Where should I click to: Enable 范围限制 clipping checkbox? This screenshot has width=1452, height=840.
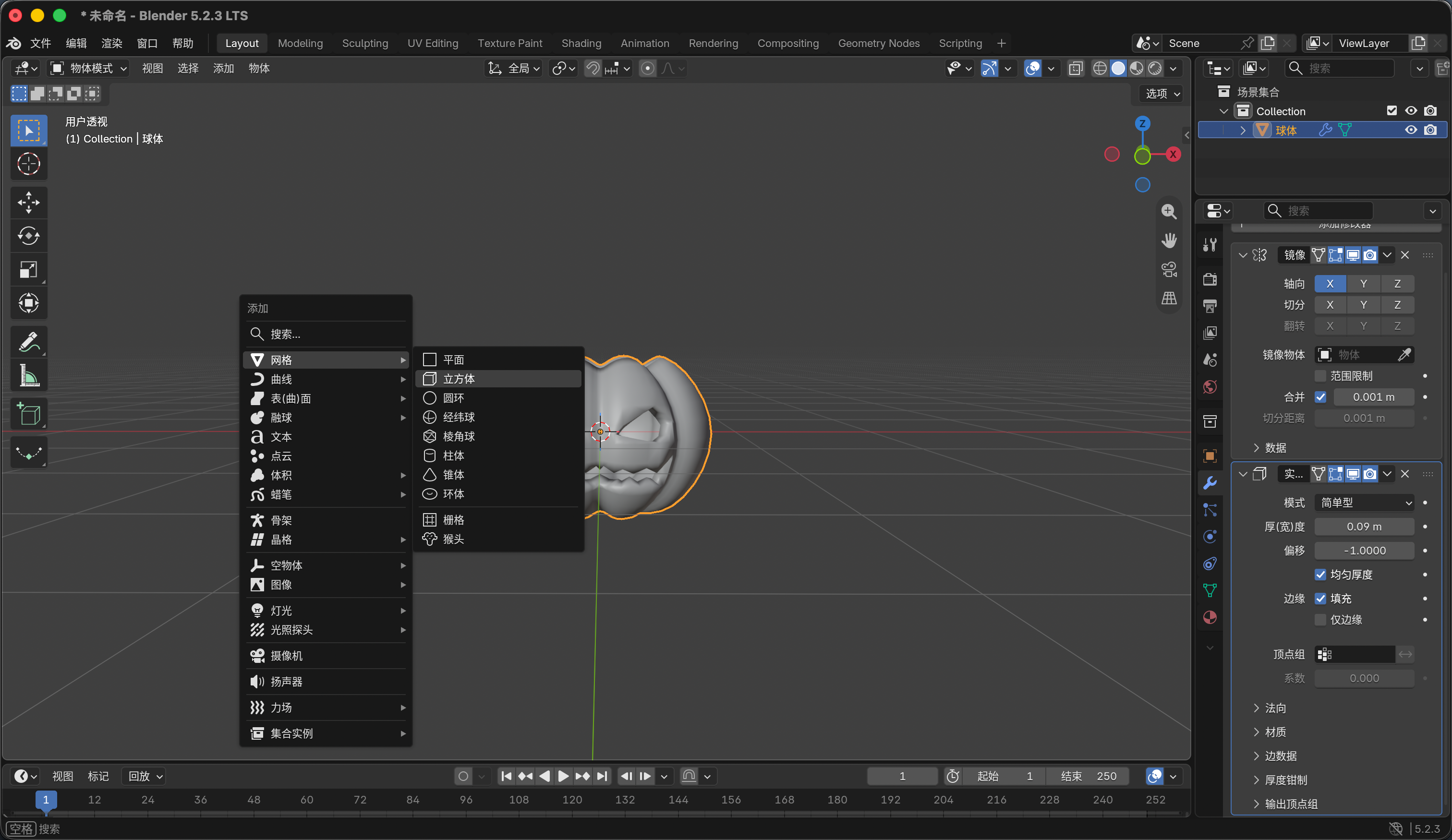click(1320, 376)
